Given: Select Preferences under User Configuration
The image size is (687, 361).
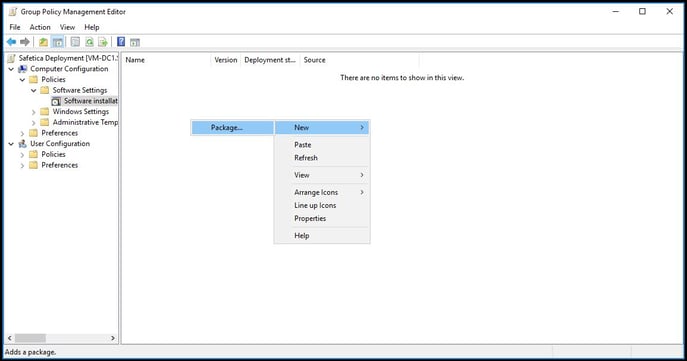Looking at the screenshot, I should (60, 165).
